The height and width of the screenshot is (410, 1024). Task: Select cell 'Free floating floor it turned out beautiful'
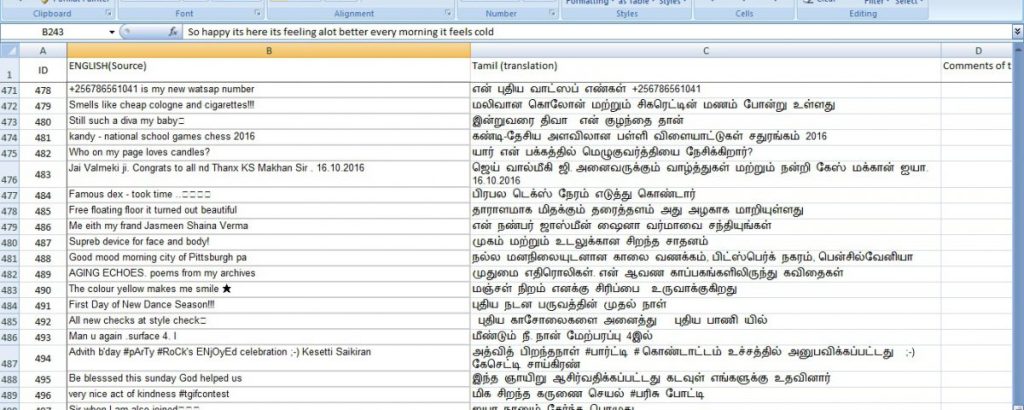pos(268,210)
